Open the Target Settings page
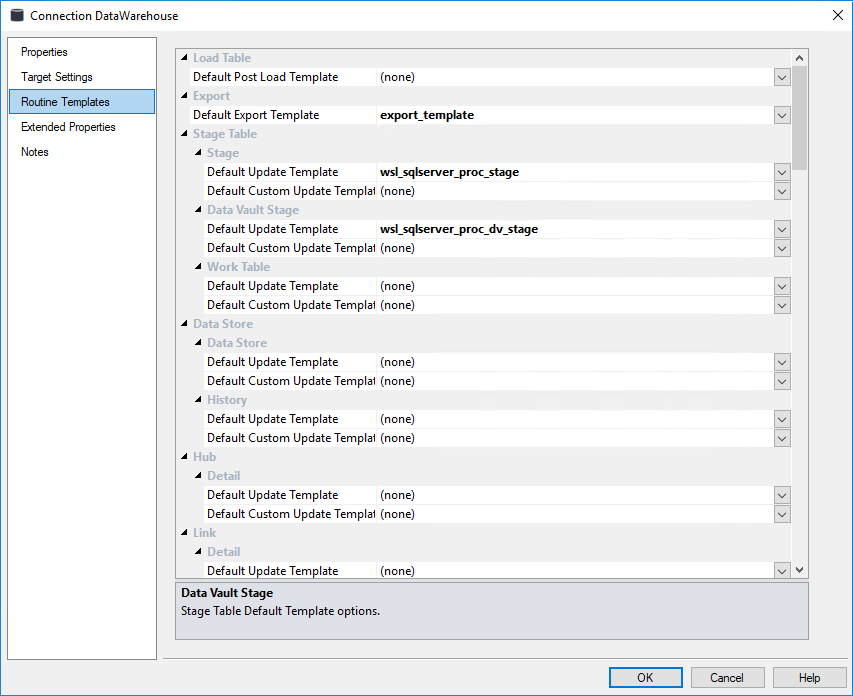This screenshot has height=696, width=853. 56,77
